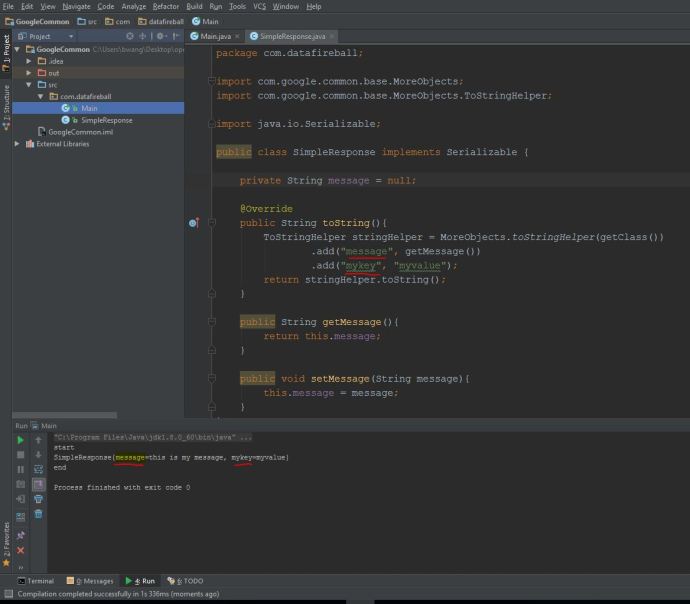Click the override gutter icon beside toString
Image resolution: width=690 pixels, height=604 pixels.
point(194,223)
